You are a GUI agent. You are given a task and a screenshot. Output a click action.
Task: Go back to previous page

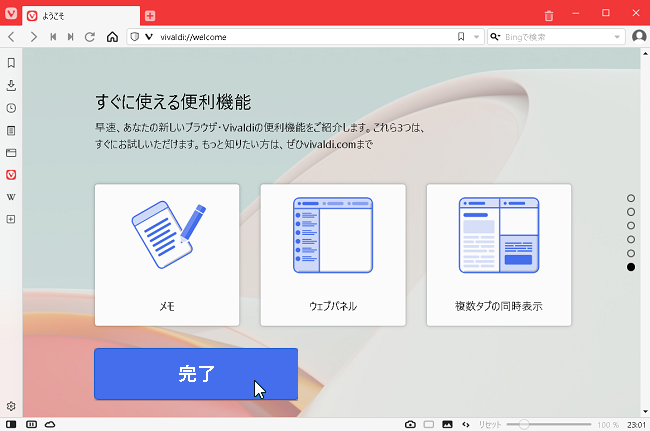pos(12,37)
